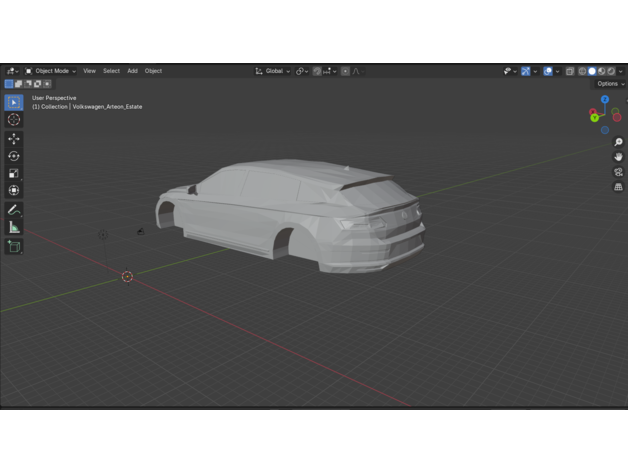Toggle camera view with camera icon

point(618,172)
